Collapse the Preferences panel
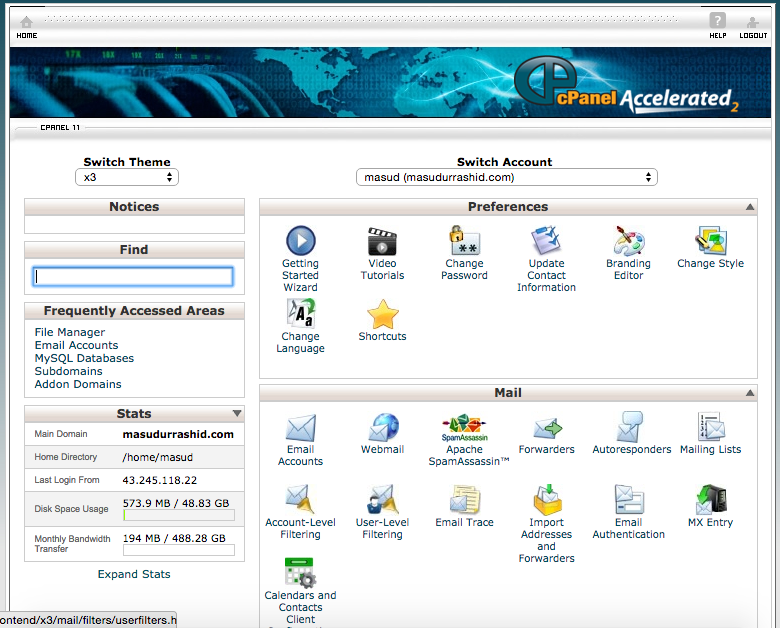 pos(750,207)
